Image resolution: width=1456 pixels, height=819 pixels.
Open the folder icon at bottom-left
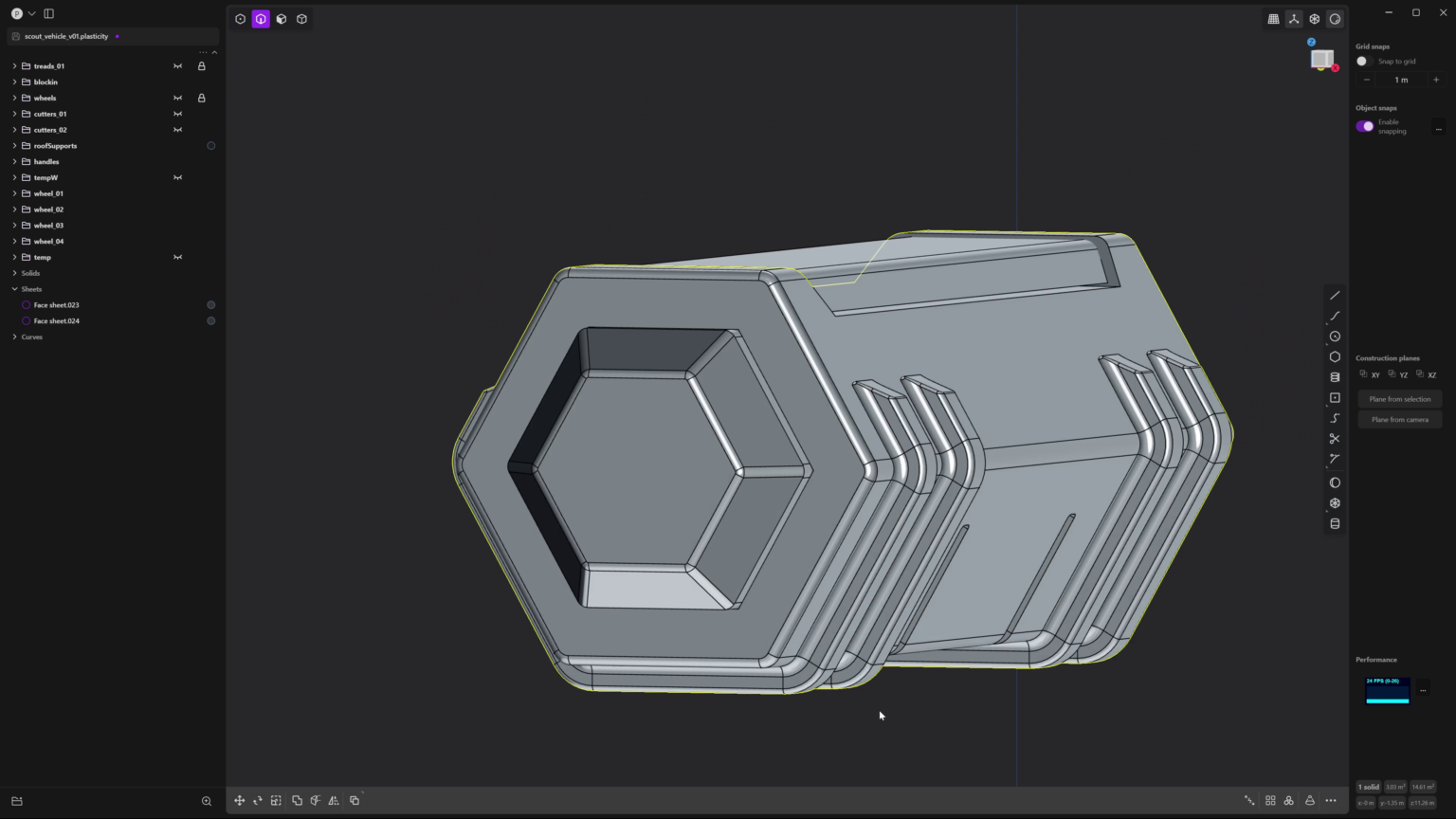point(17,801)
